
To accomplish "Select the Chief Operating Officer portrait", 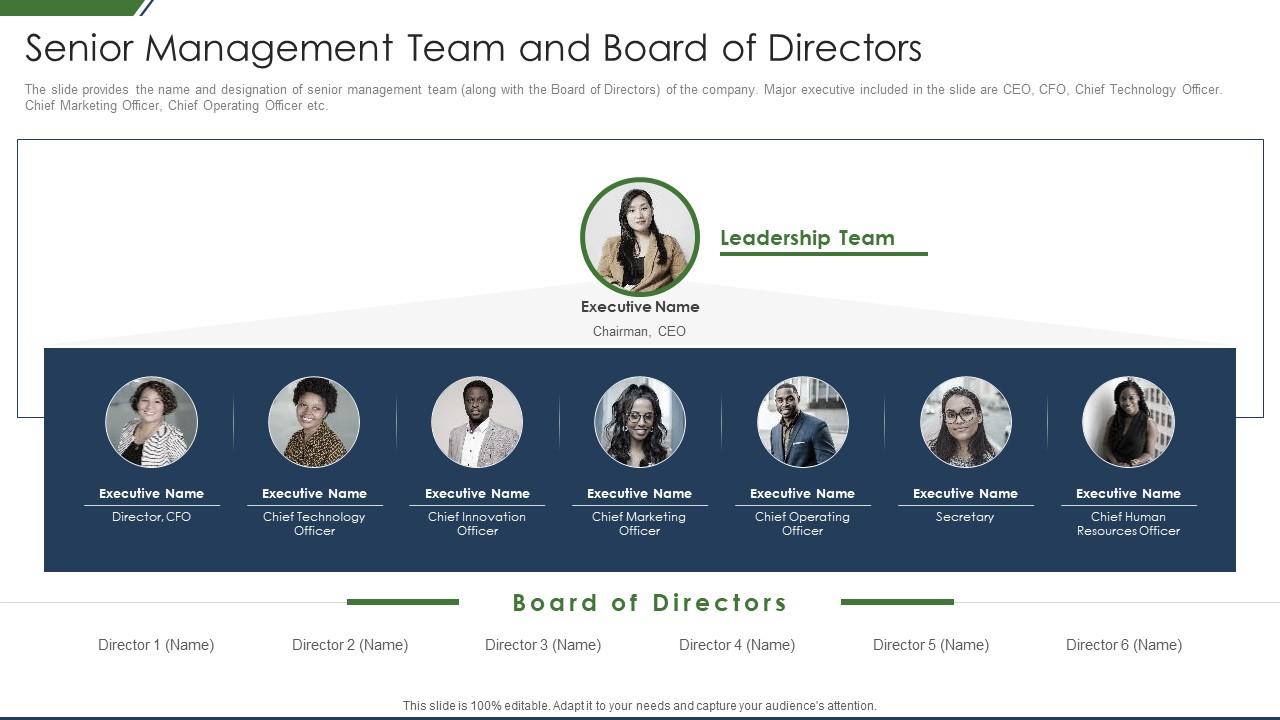I will point(803,422).
